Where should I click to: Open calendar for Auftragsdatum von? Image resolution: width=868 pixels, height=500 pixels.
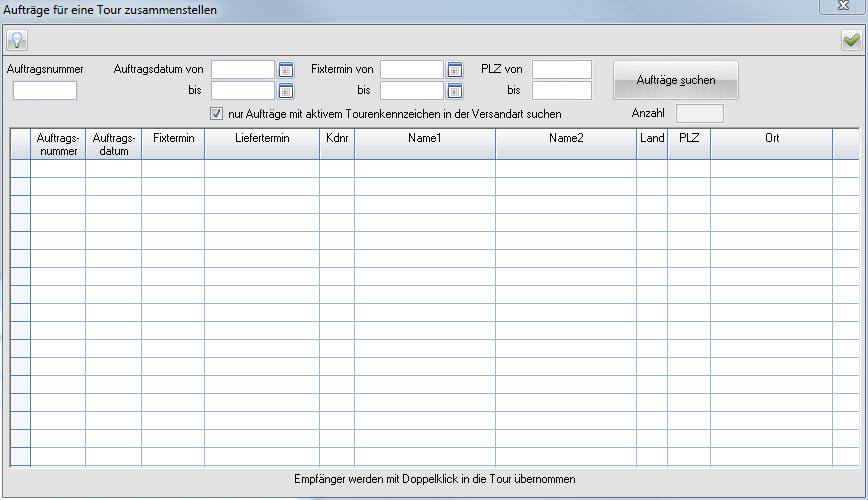pos(286,70)
